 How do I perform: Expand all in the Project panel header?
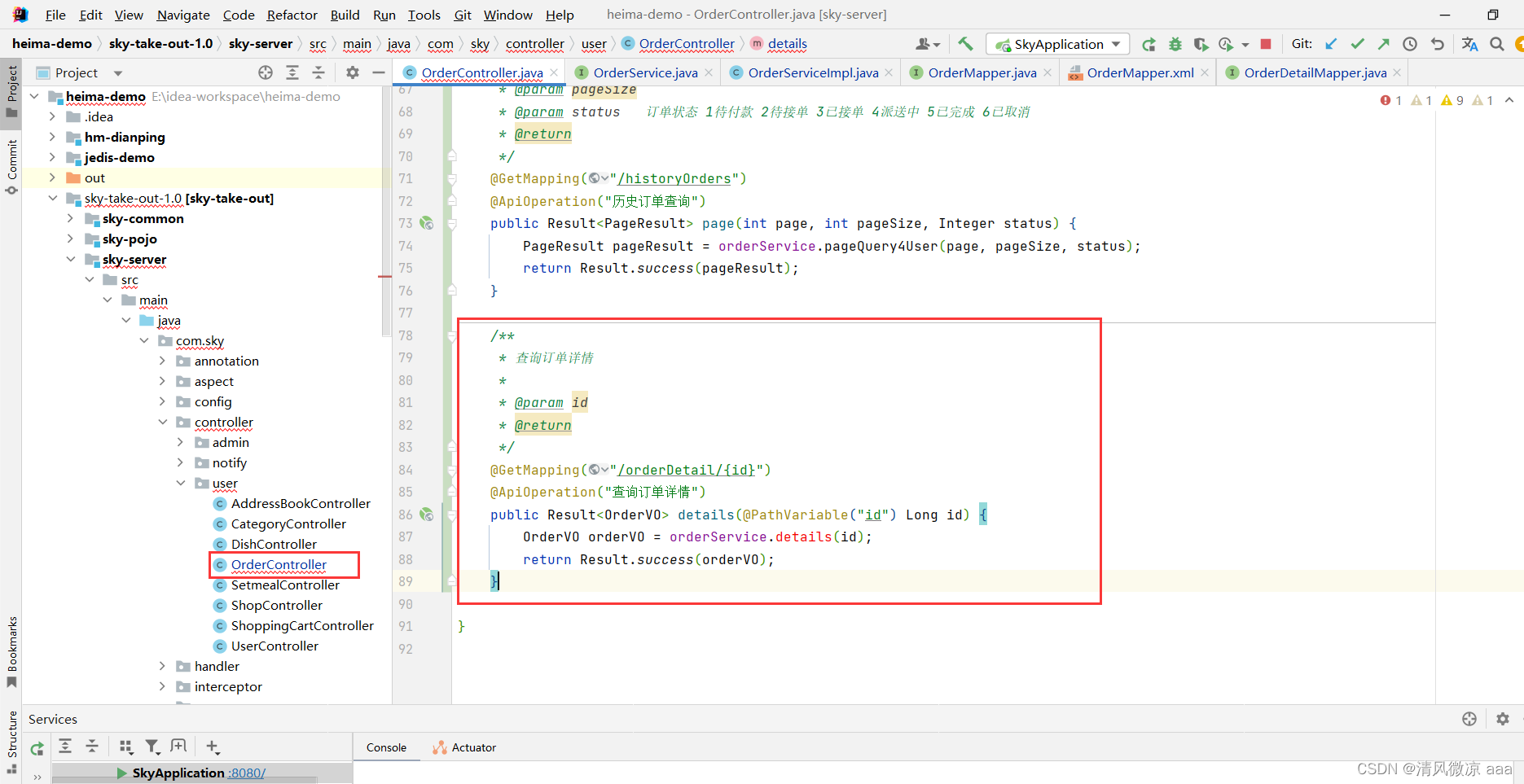(x=292, y=72)
